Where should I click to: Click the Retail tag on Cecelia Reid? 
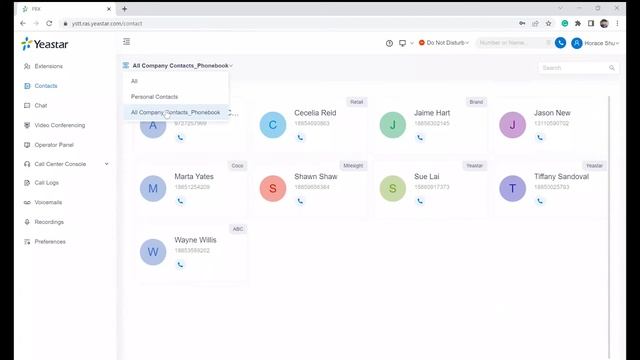[356, 102]
